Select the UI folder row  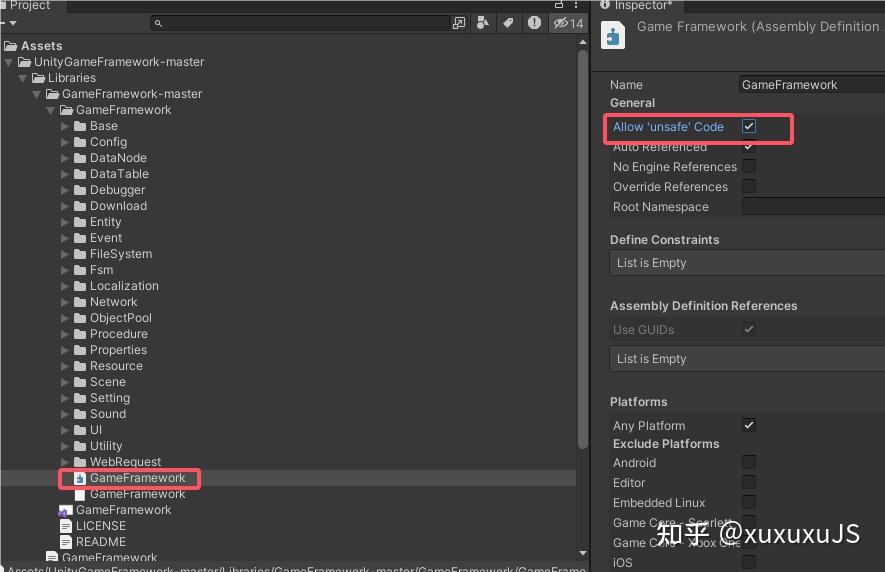(x=288, y=430)
